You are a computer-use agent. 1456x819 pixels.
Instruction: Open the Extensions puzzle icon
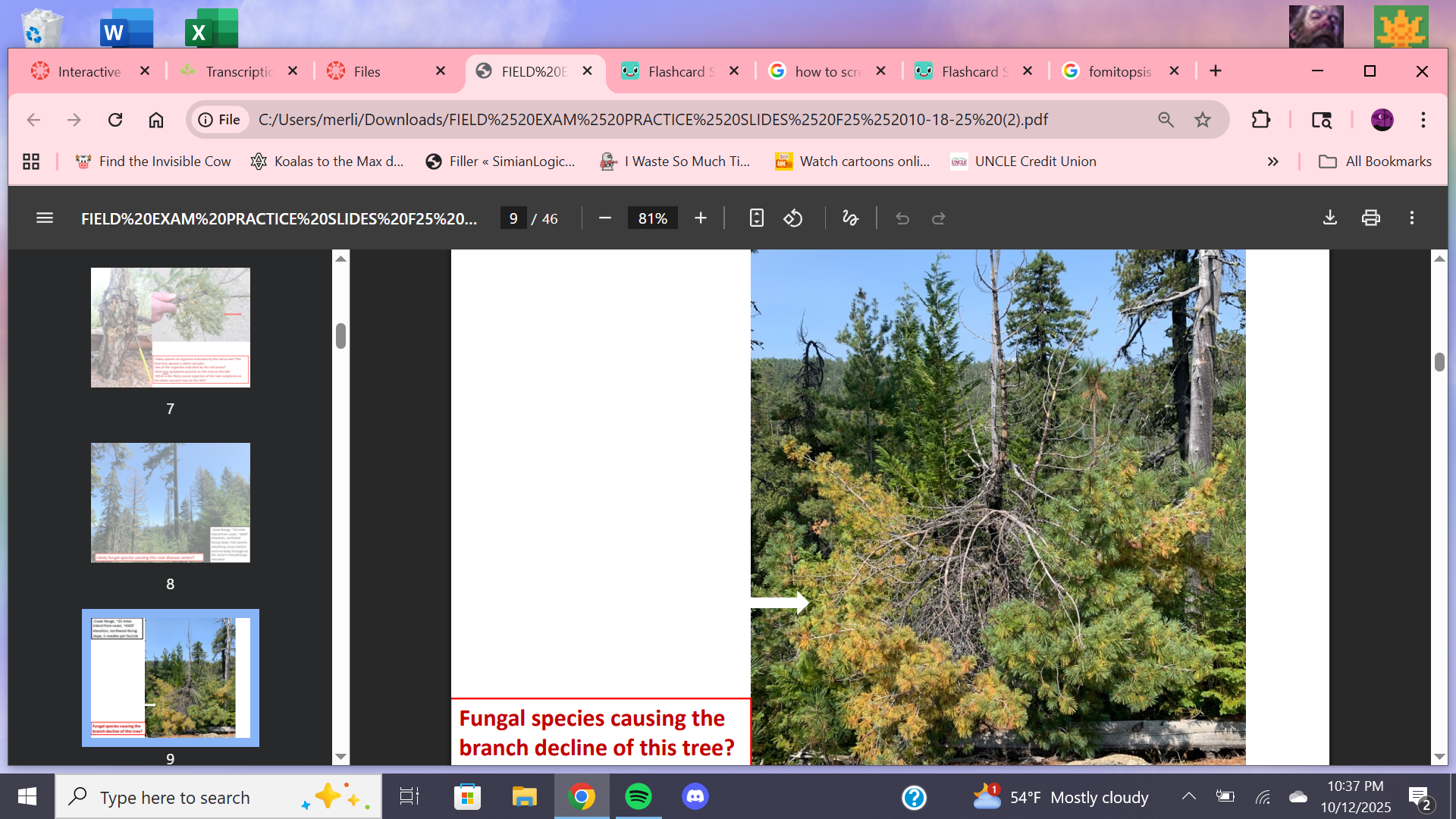click(1260, 120)
